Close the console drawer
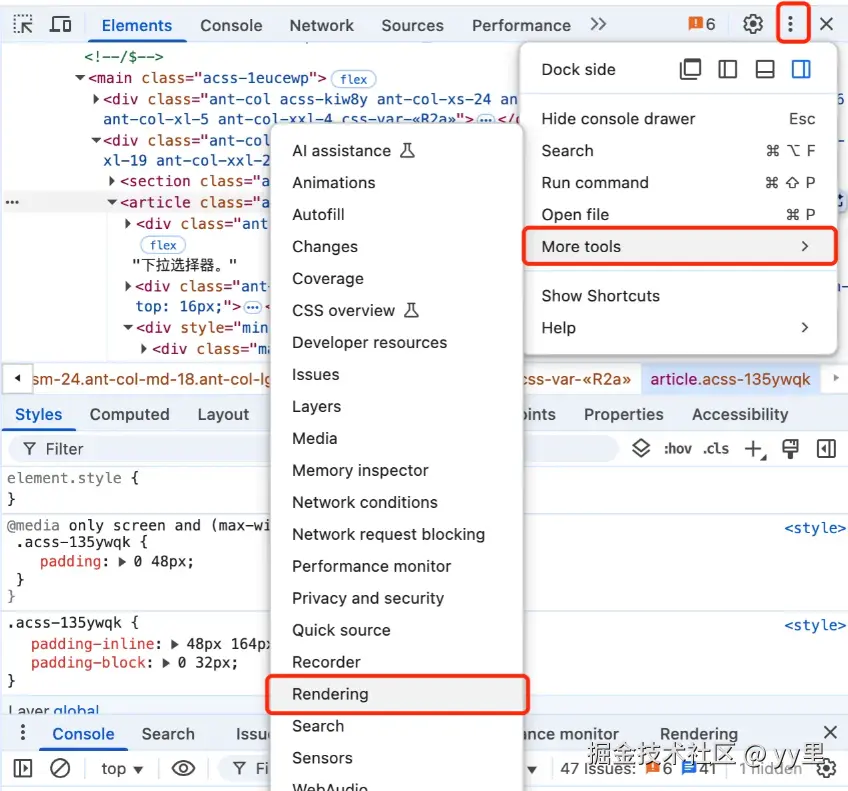 (x=830, y=733)
